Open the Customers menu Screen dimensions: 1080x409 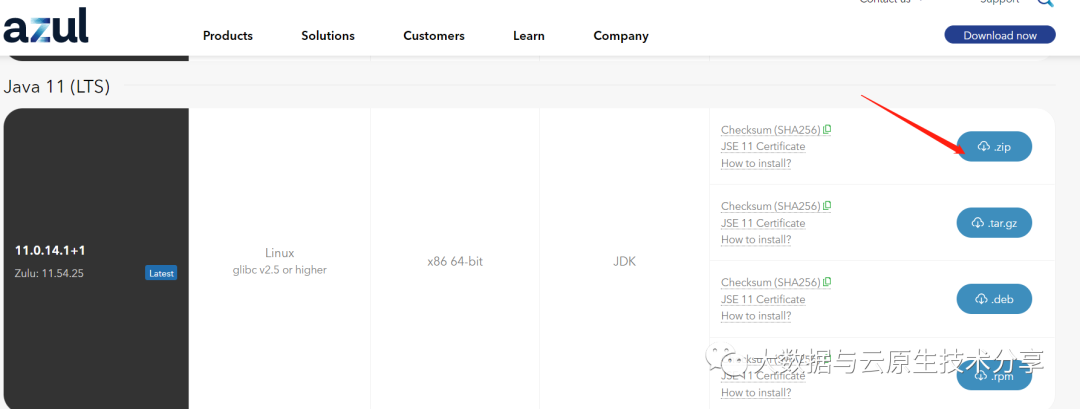[434, 36]
